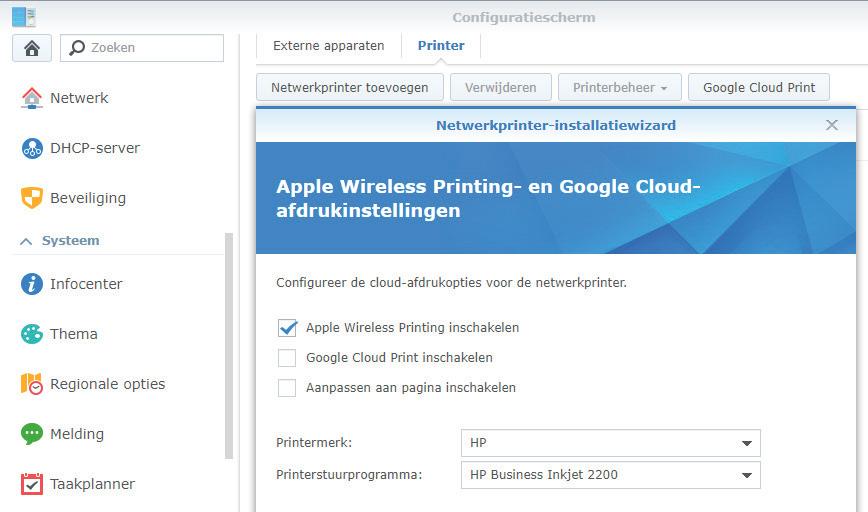Disable Apple Wireless Printing checkbox
The height and width of the screenshot is (512, 868).
coord(288,327)
